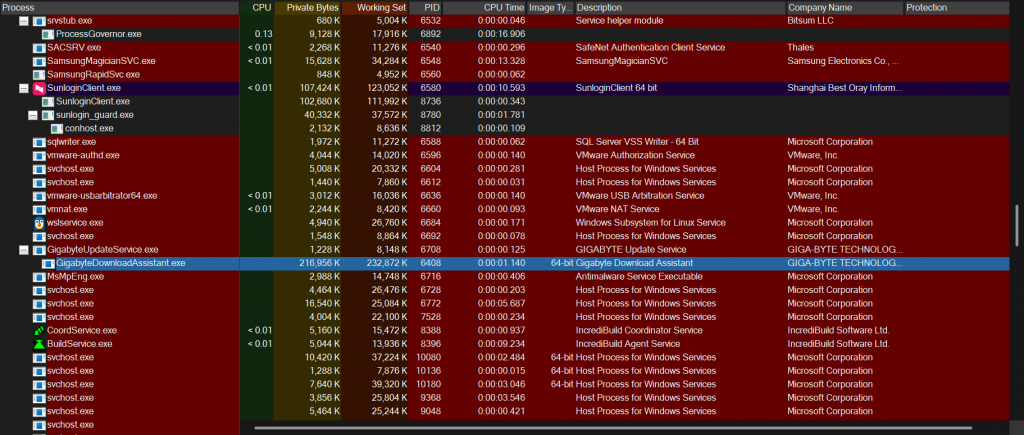Click the PID value 6580

click(431, 88)
